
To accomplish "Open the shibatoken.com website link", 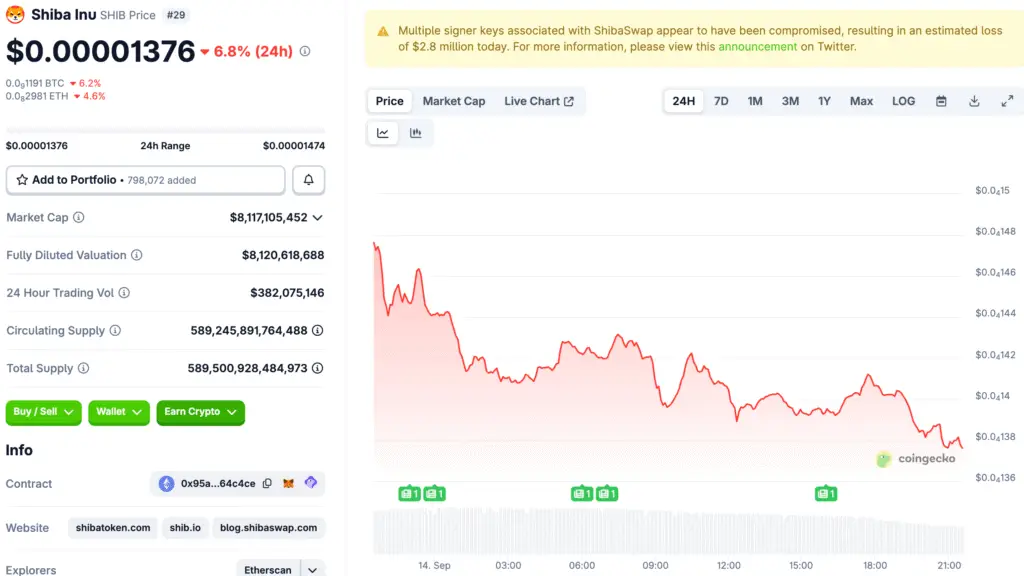I will tap(113, 528).
